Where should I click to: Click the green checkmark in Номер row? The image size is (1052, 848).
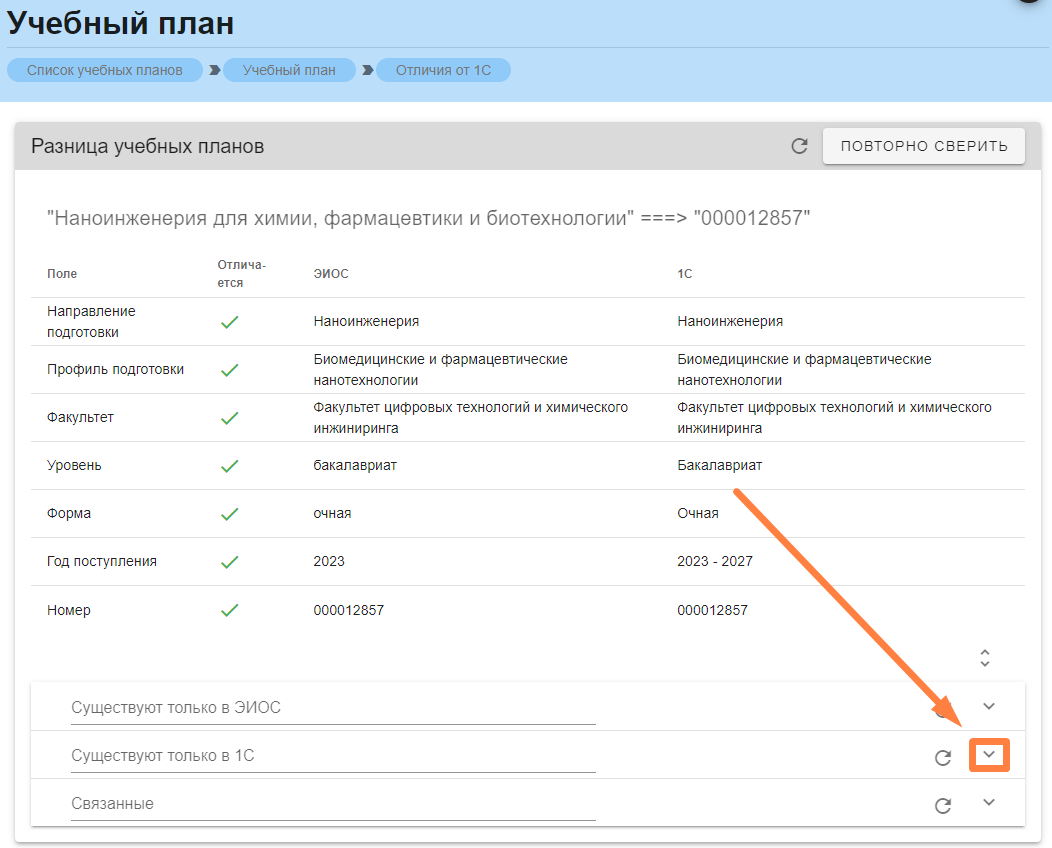(x=230, y=610)
